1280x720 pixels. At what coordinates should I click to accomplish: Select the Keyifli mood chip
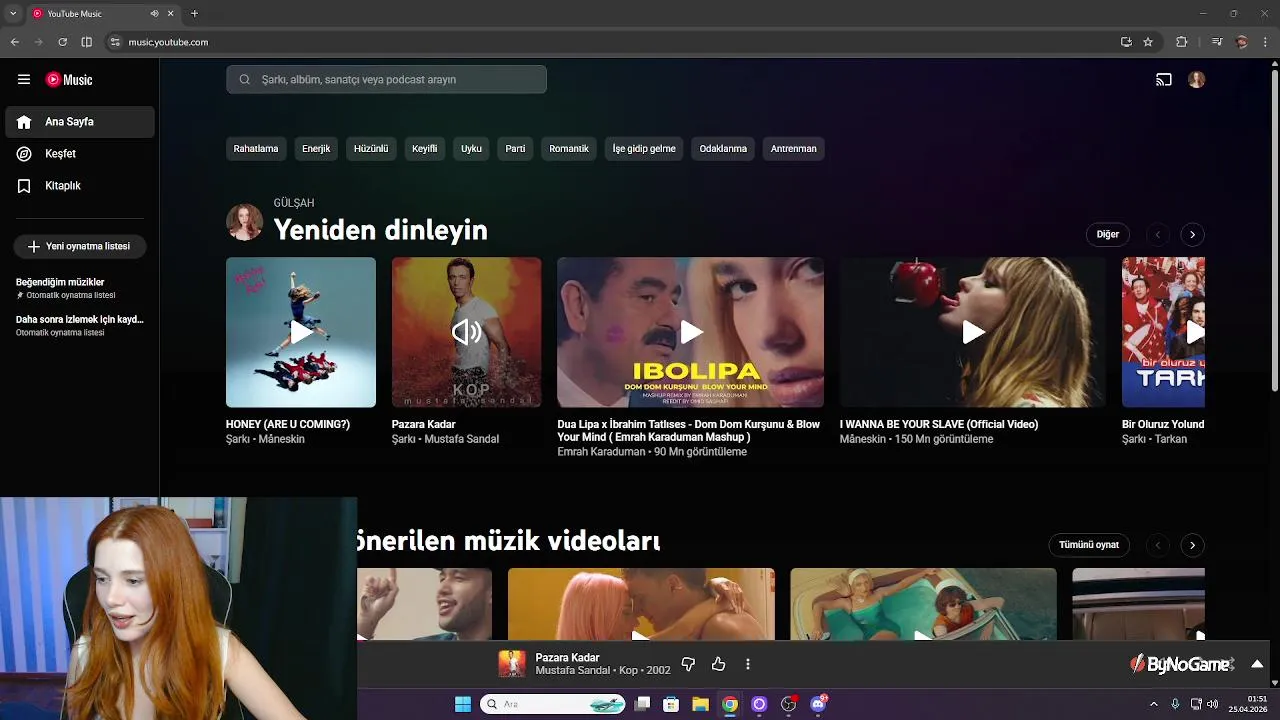[x=425, y=149]
